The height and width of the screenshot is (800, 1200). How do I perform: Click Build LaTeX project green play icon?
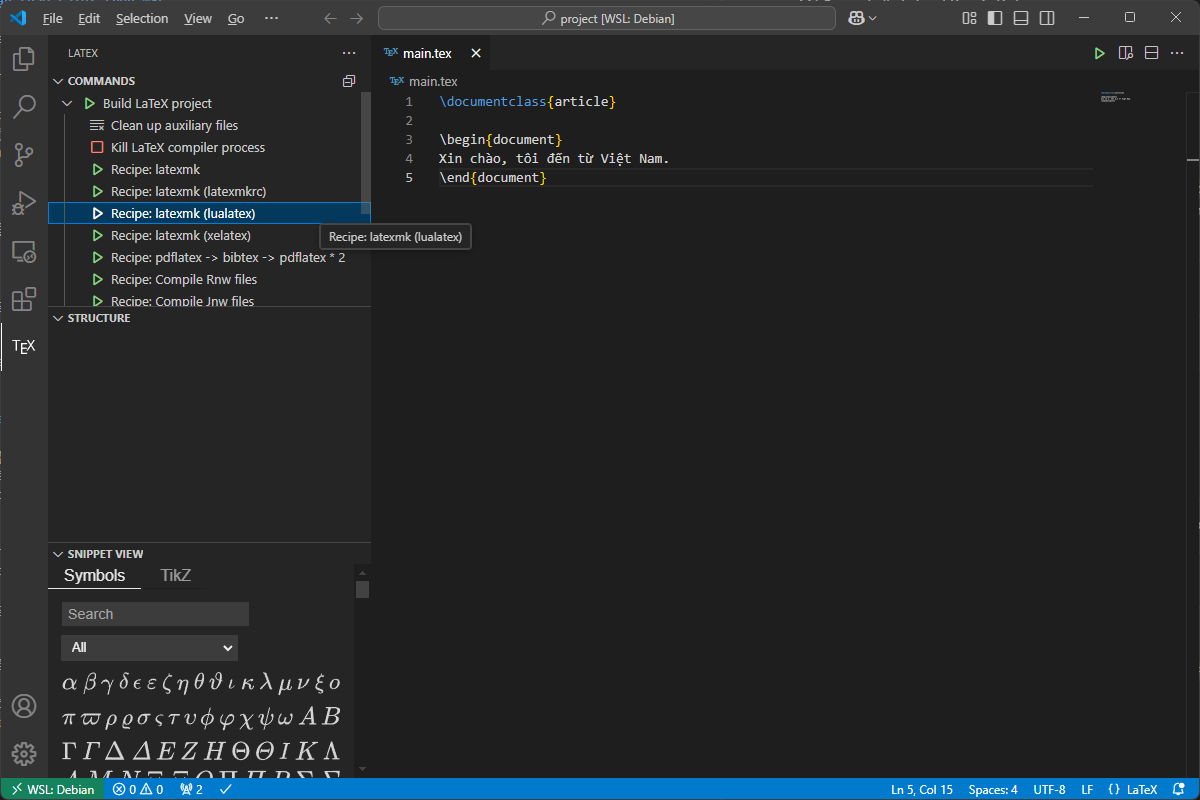[90, 103]
